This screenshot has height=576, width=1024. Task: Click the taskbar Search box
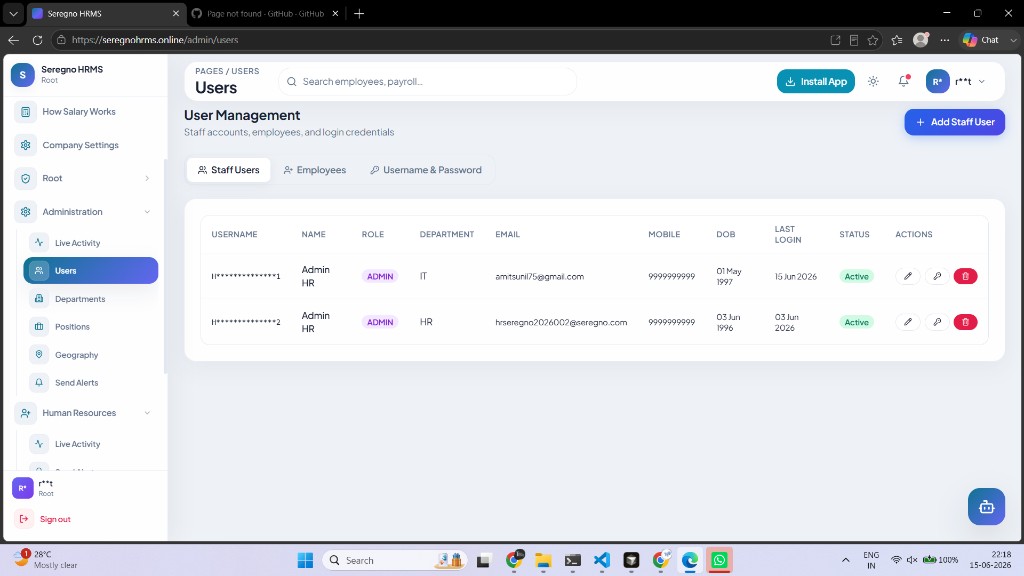[394, 560]
